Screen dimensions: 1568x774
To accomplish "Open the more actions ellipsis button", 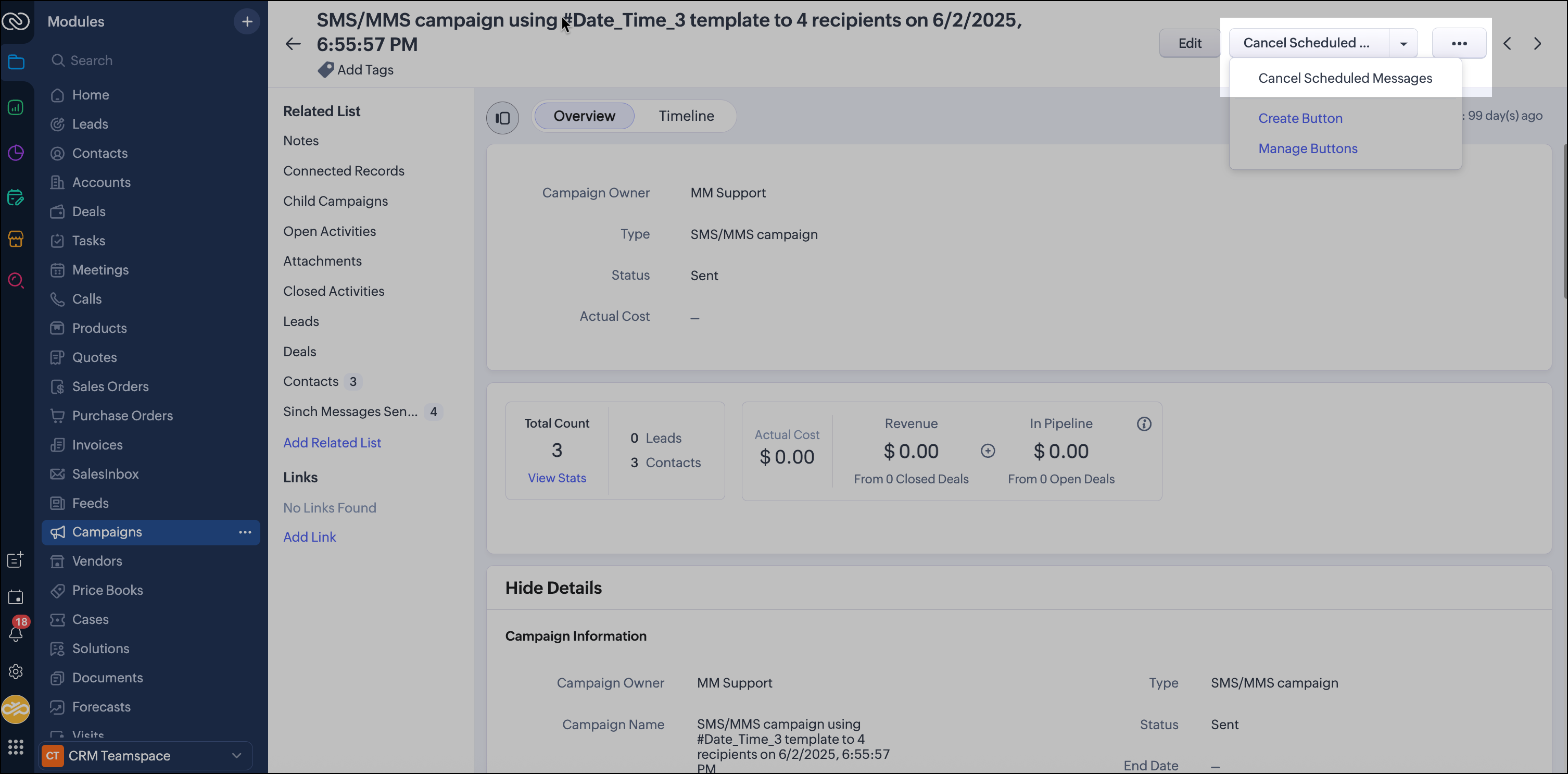I will click(x=1459, y=43).
